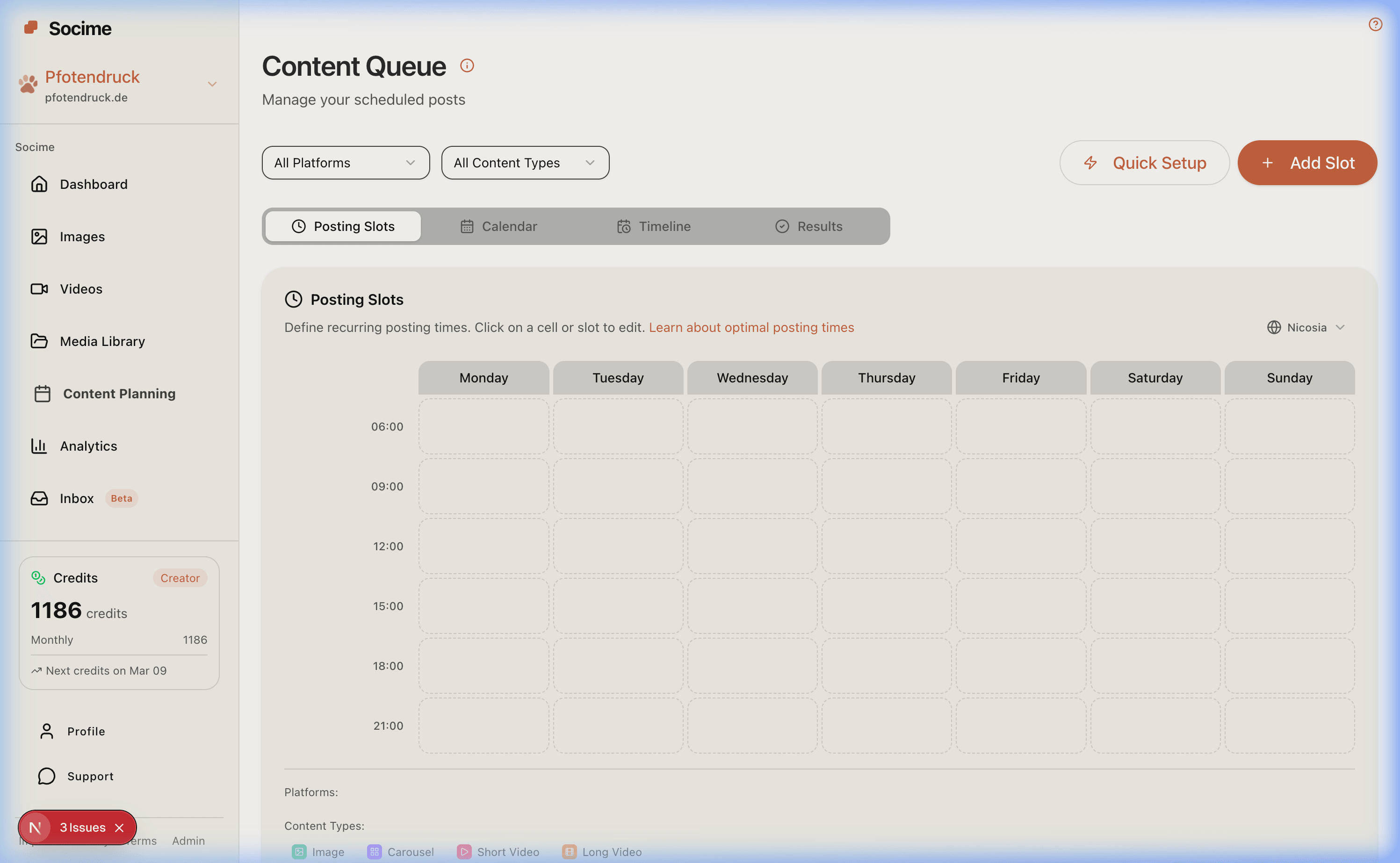Click the Add Slot button
This screenshot has height=863, width=1400.
coord(1307,163)
